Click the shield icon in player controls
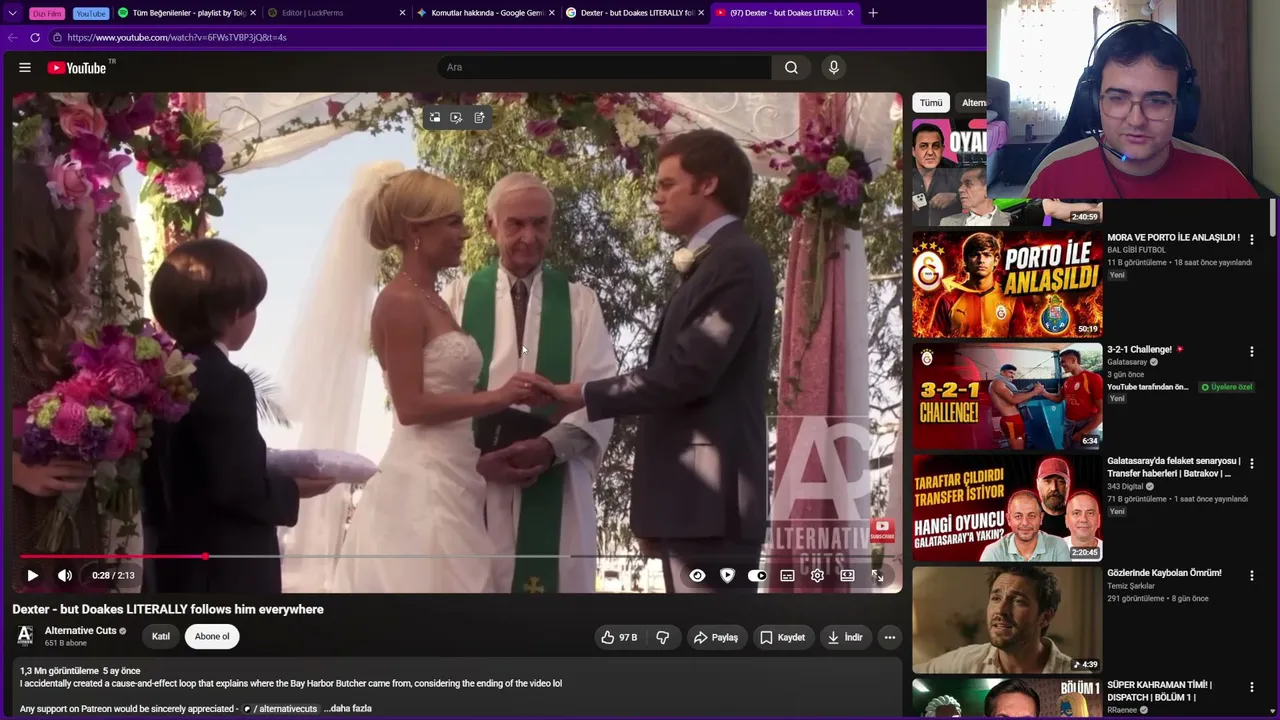This screenshot has width=1280, height=720. pyautogui.click(x=727, y=575)
